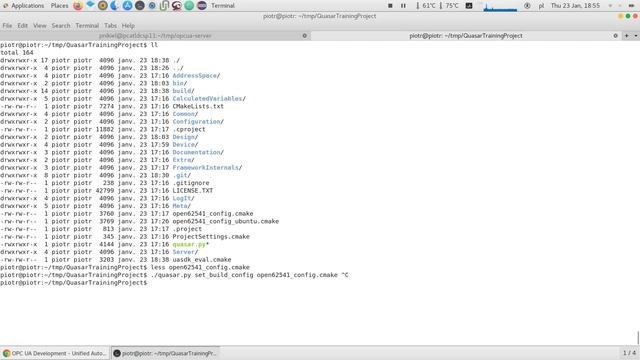Open the File menu

7,25
